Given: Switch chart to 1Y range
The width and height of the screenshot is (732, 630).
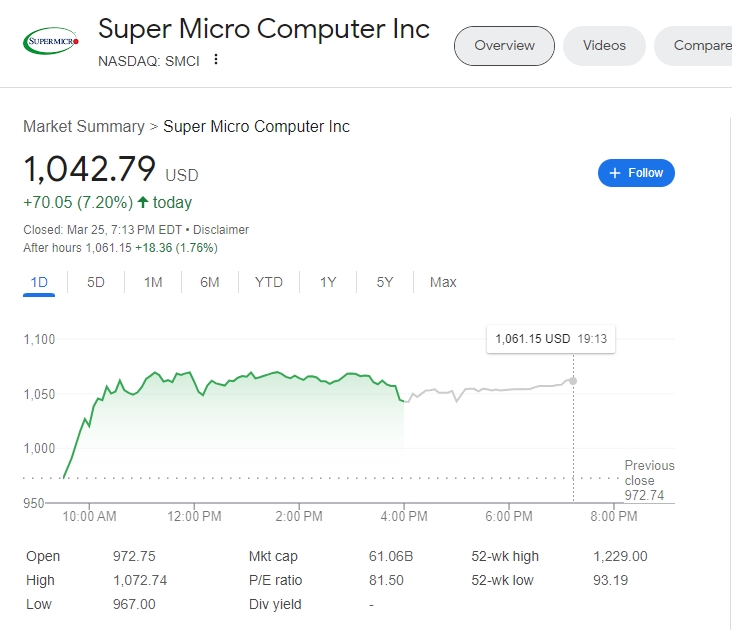Looking at the screenshot, I should 328,282.
